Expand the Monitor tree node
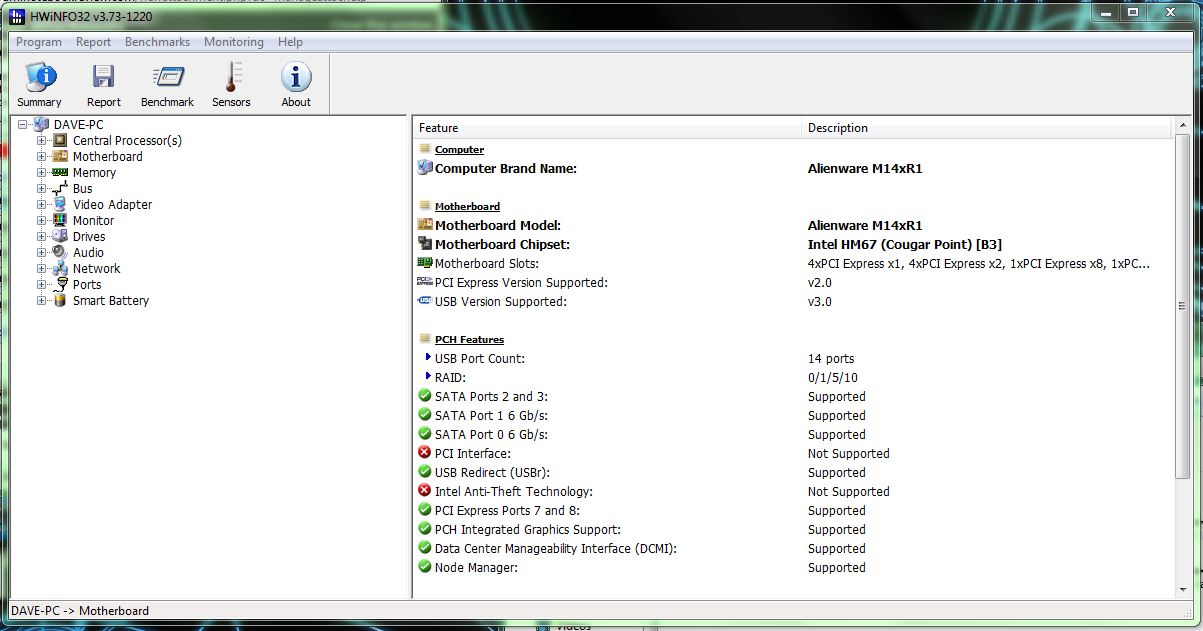The image size is (1203, 631). [x=42, y=221]
